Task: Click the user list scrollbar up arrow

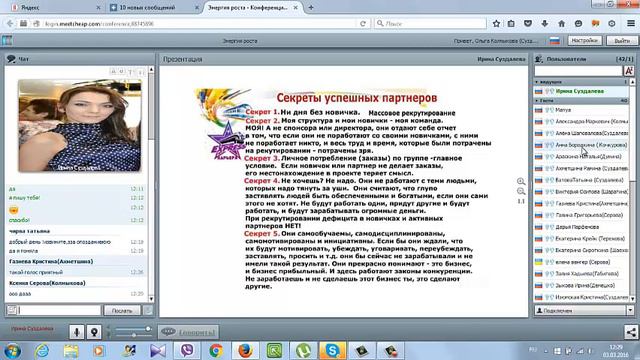Action: coord(632,82)
